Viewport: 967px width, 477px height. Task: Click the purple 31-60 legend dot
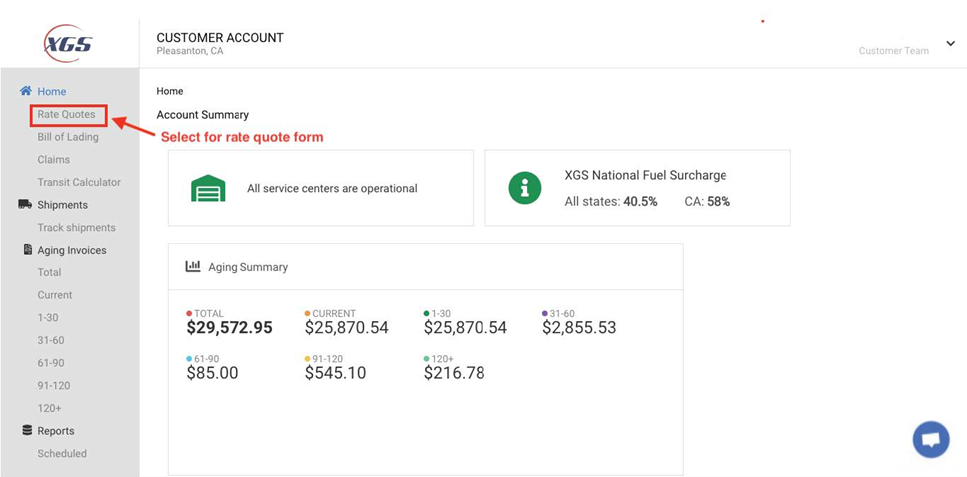[545, 313]
